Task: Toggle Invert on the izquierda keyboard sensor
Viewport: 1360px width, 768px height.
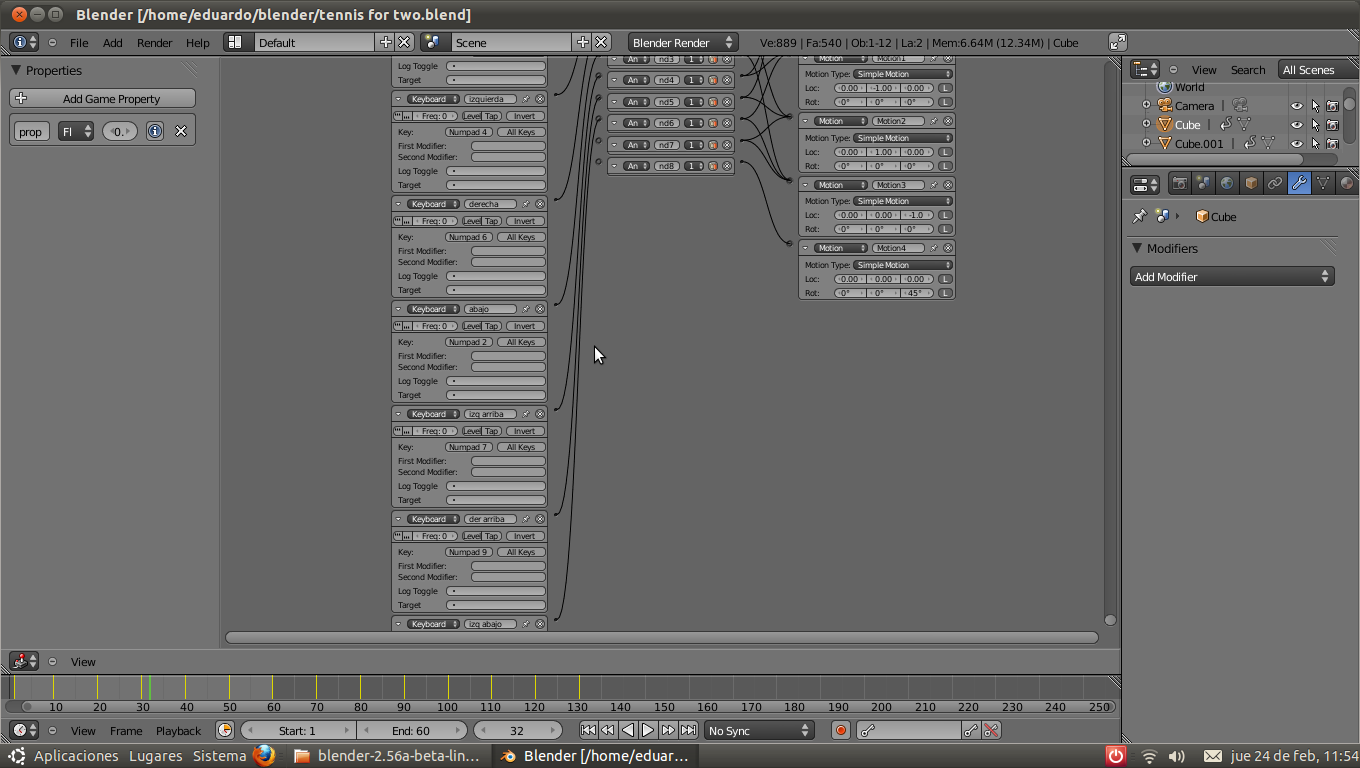Action: (525, 116)
